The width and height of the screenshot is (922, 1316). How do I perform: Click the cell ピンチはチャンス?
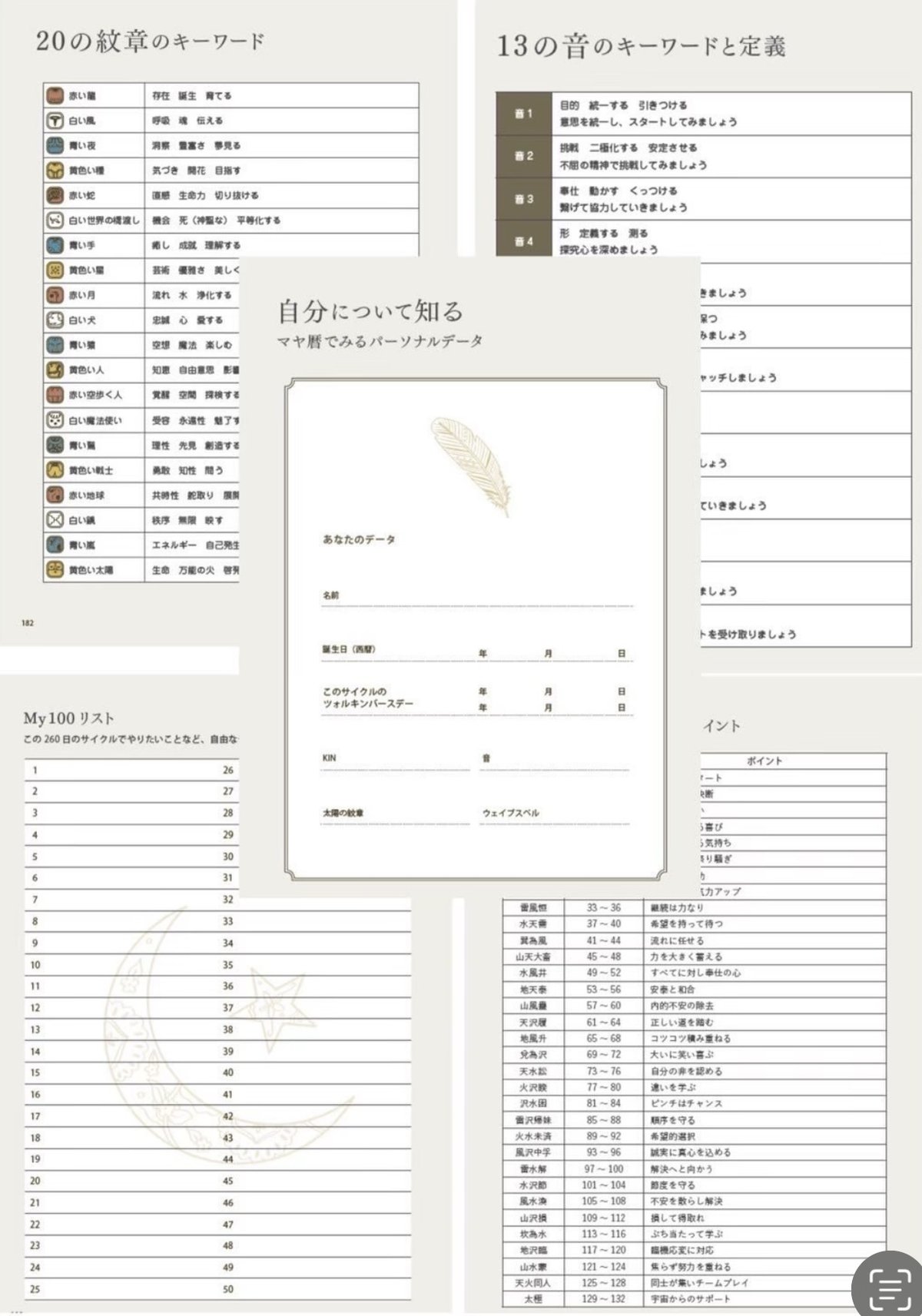tap(764, 1103)
